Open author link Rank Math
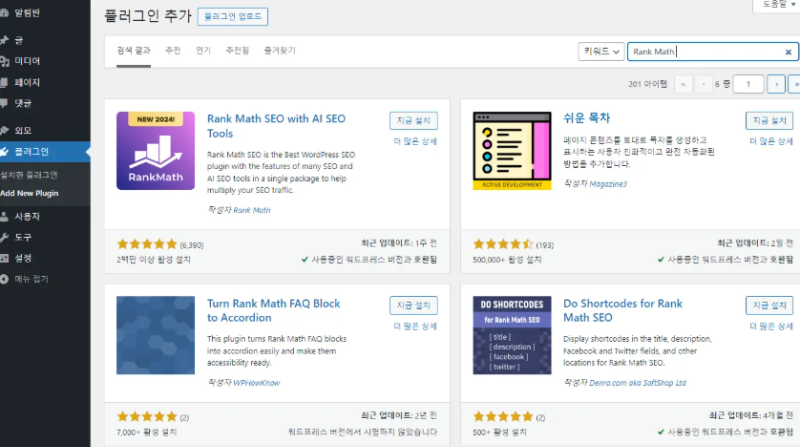This screenshot has height=447, width=800. (252, 210)
